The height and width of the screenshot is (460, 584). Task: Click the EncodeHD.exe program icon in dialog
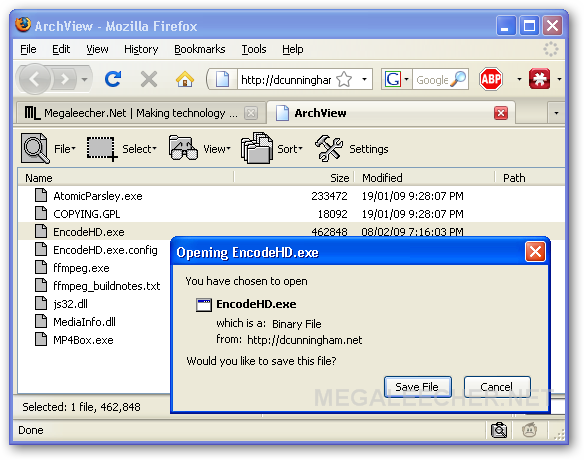(203, 304)
